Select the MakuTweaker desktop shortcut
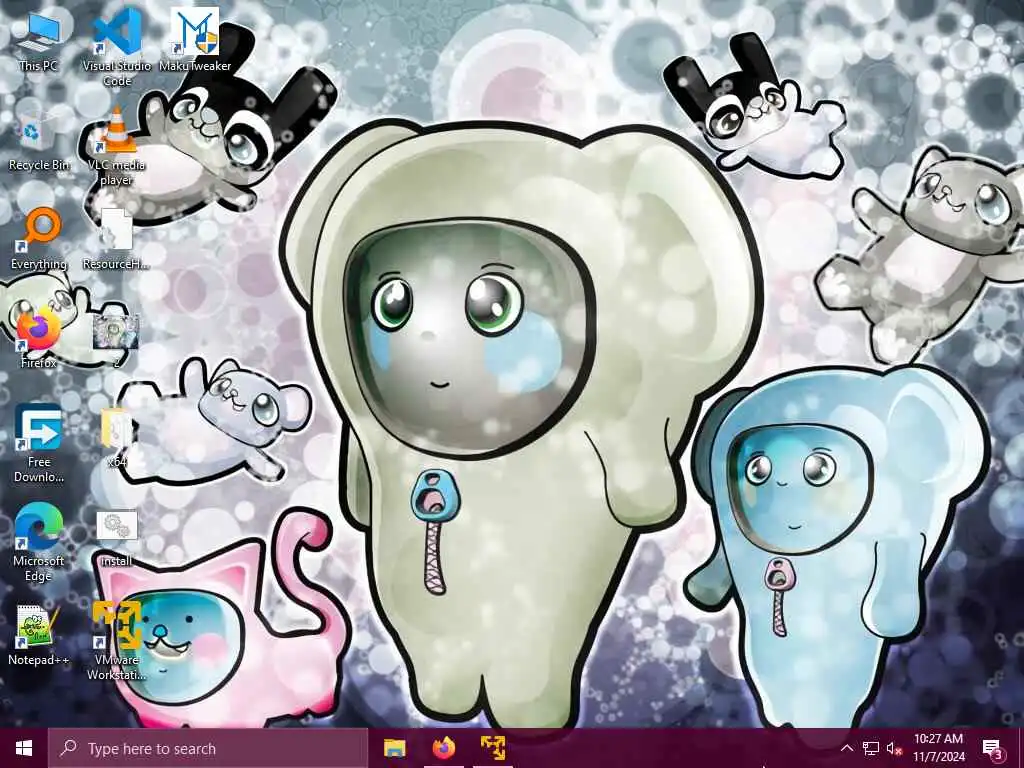This screenshot has width=1024, height=768. [x=195, y=40]
